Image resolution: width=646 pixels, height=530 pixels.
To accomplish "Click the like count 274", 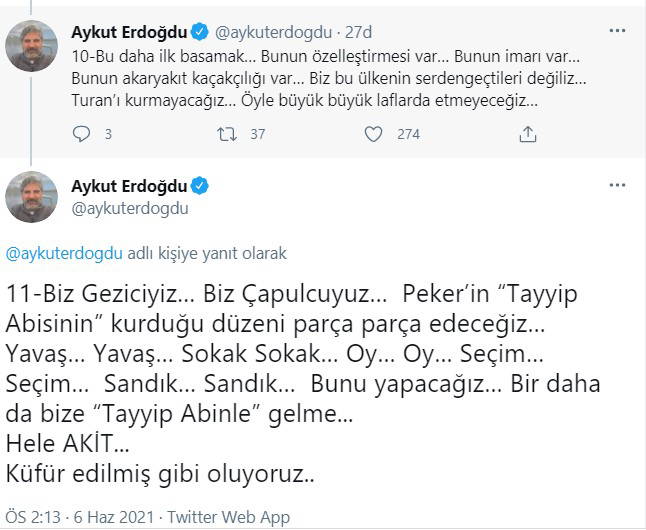I will pyautogui.click(x=408, y=133).
